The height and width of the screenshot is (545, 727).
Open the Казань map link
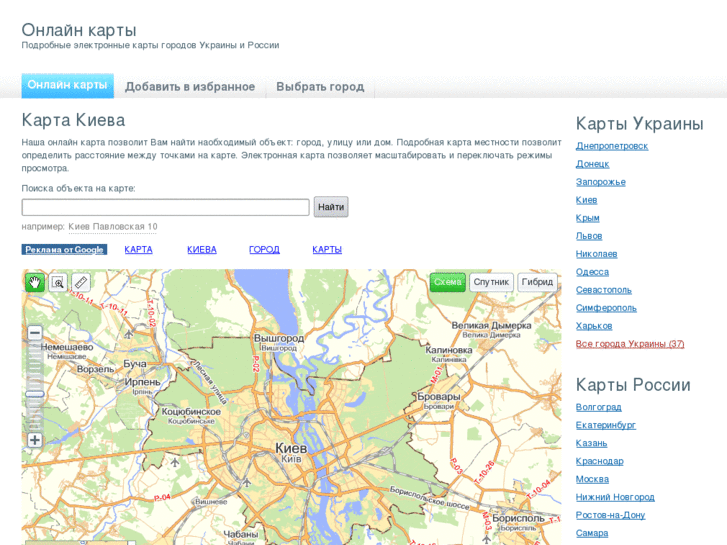[591, 443]
